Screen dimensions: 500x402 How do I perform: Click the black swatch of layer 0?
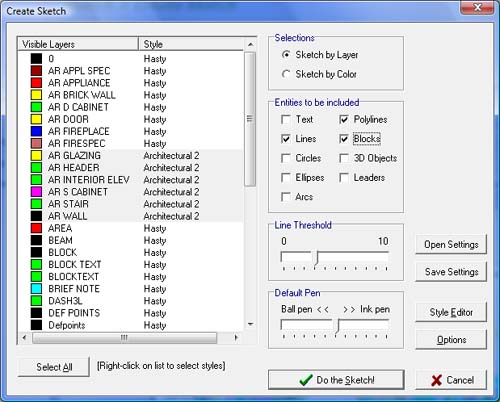(x=36, y=59)
